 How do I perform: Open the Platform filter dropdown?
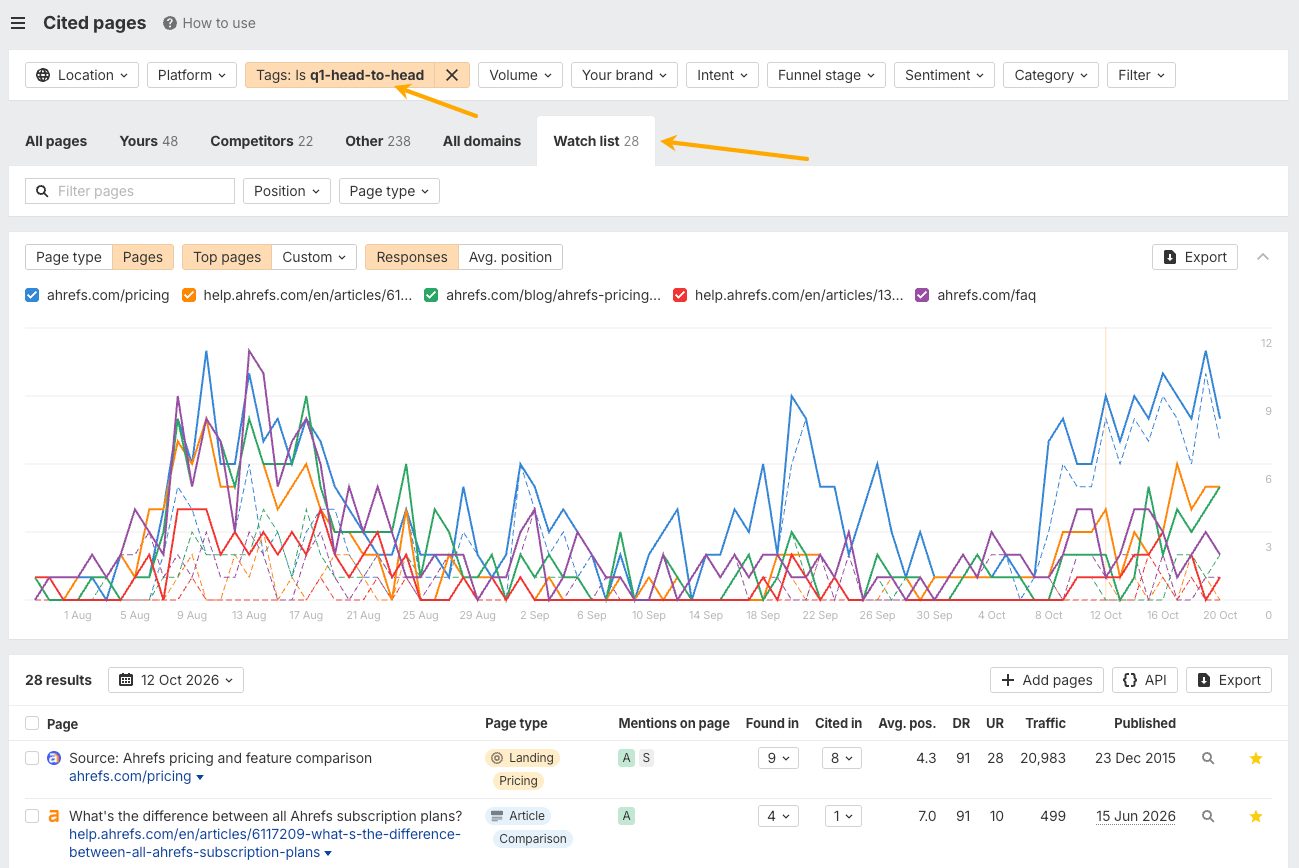pyautogui.click(x=191, y=75)
